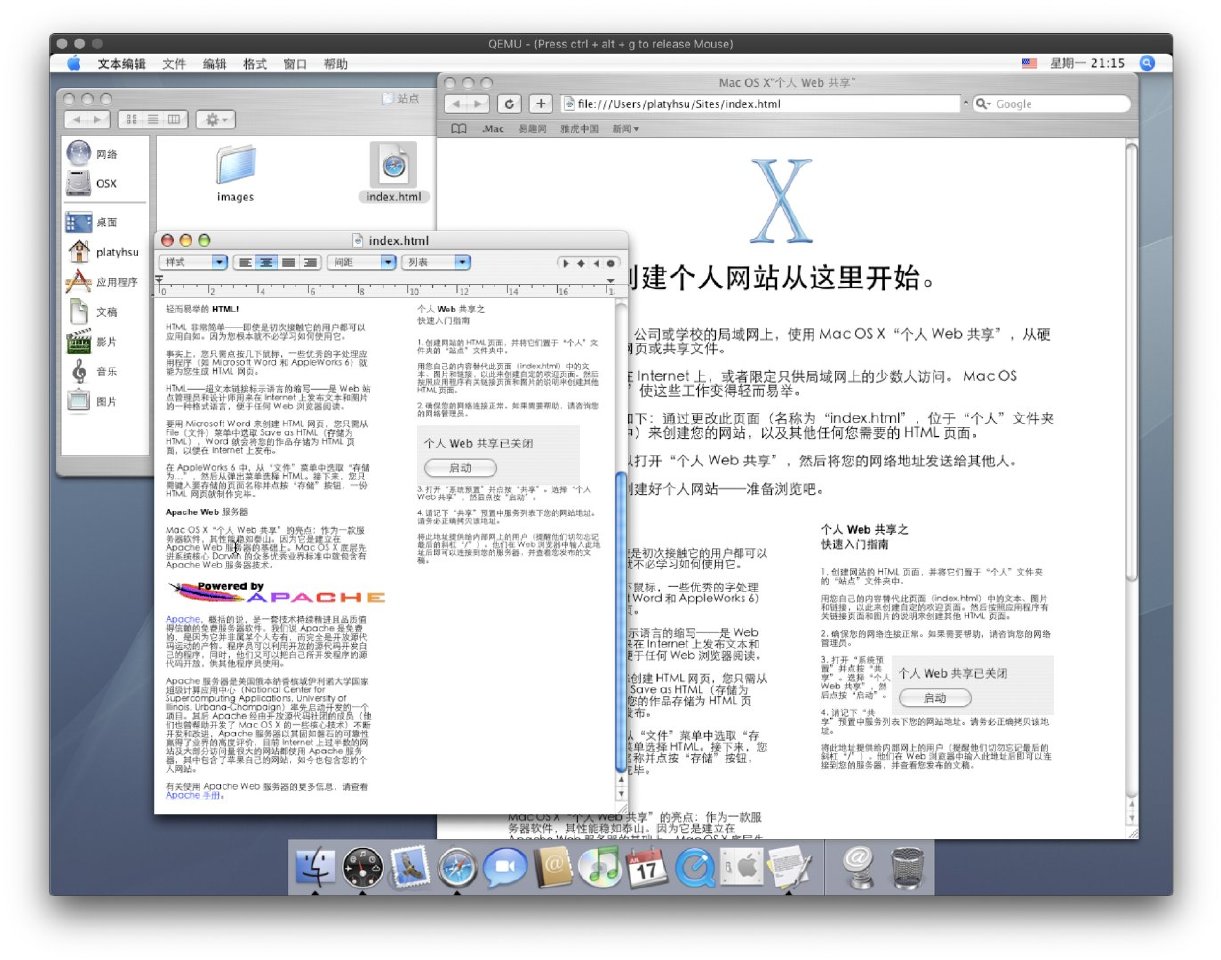Open the bookmarks book icon in Safari's bar
This screenshot has height=960, width=1221.
point(459,129)
